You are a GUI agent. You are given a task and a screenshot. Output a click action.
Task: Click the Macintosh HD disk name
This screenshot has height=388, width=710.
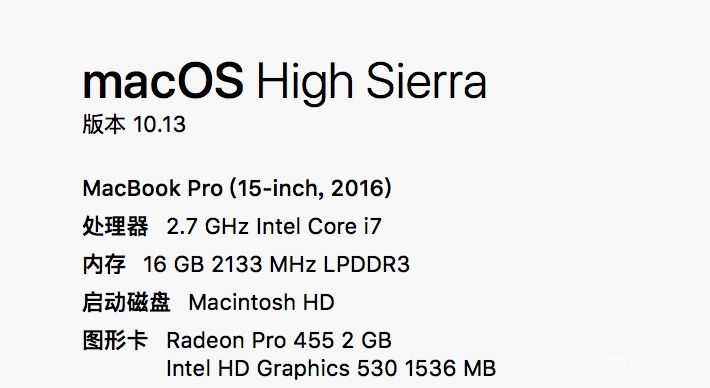(261, 302)
